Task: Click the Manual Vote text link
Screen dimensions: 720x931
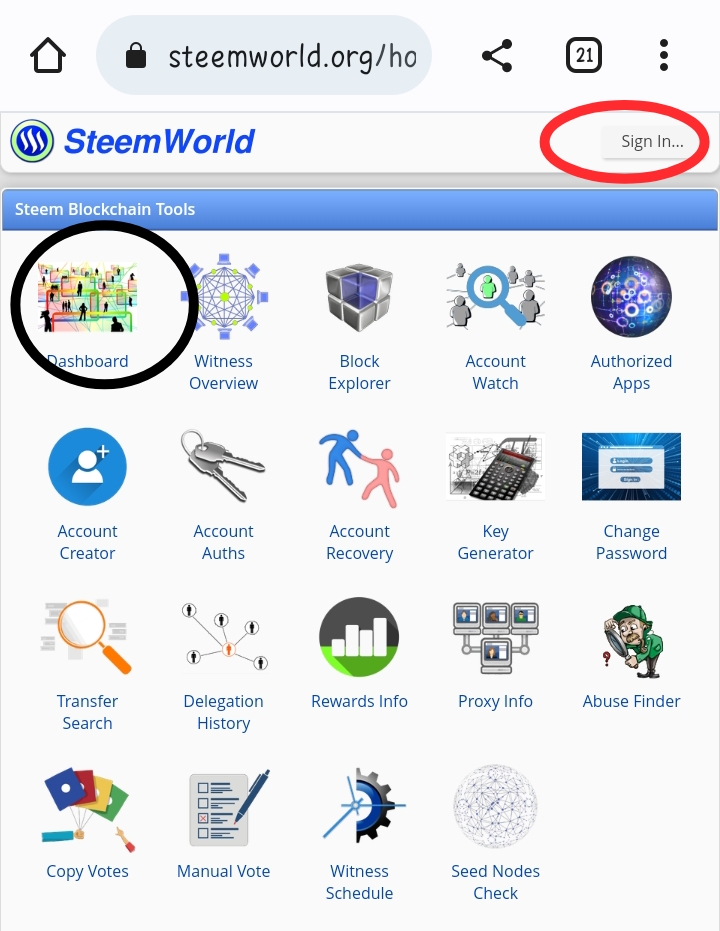Action: [223, 871]
